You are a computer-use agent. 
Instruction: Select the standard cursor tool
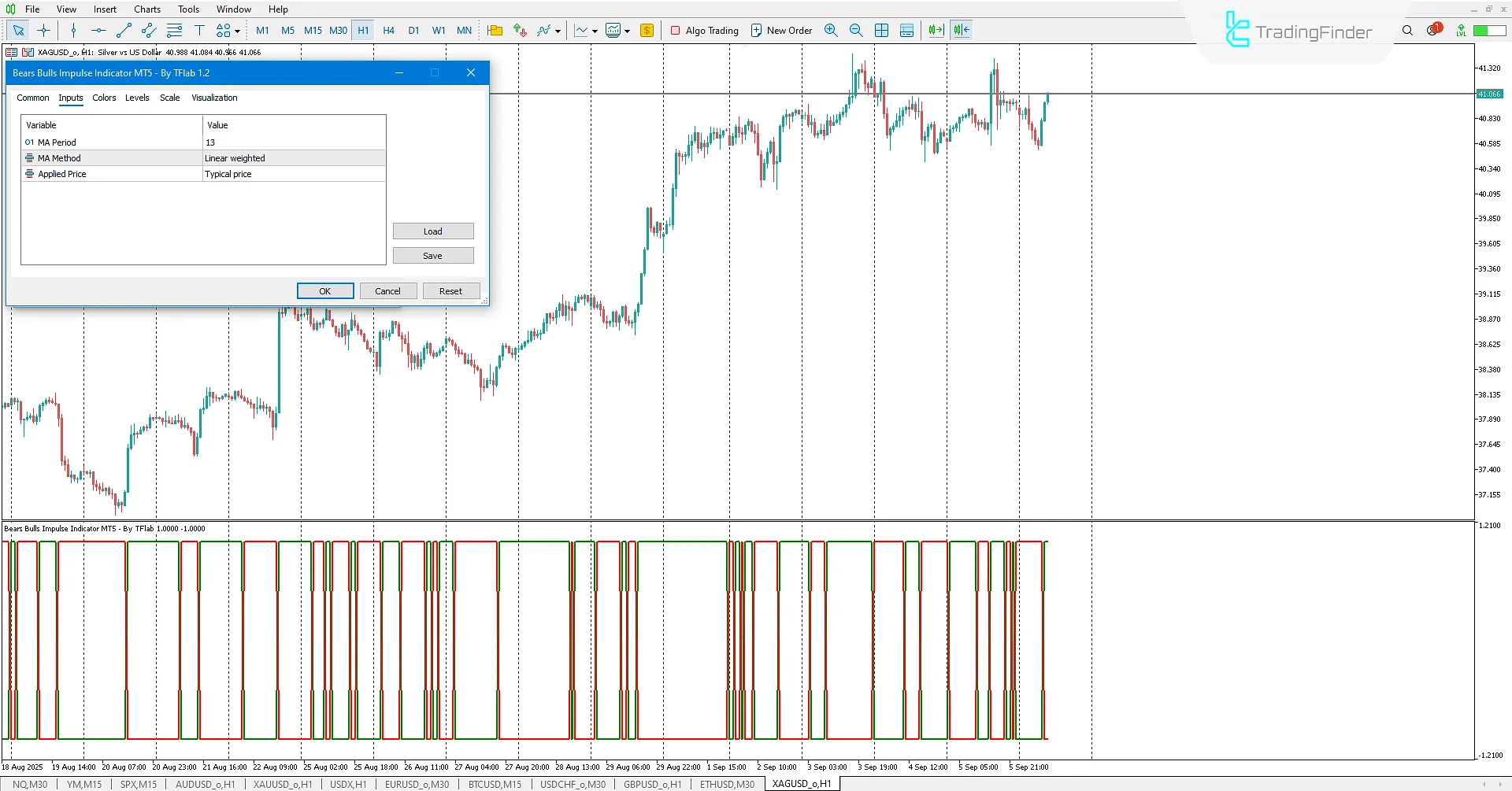[x=18, y=30]
